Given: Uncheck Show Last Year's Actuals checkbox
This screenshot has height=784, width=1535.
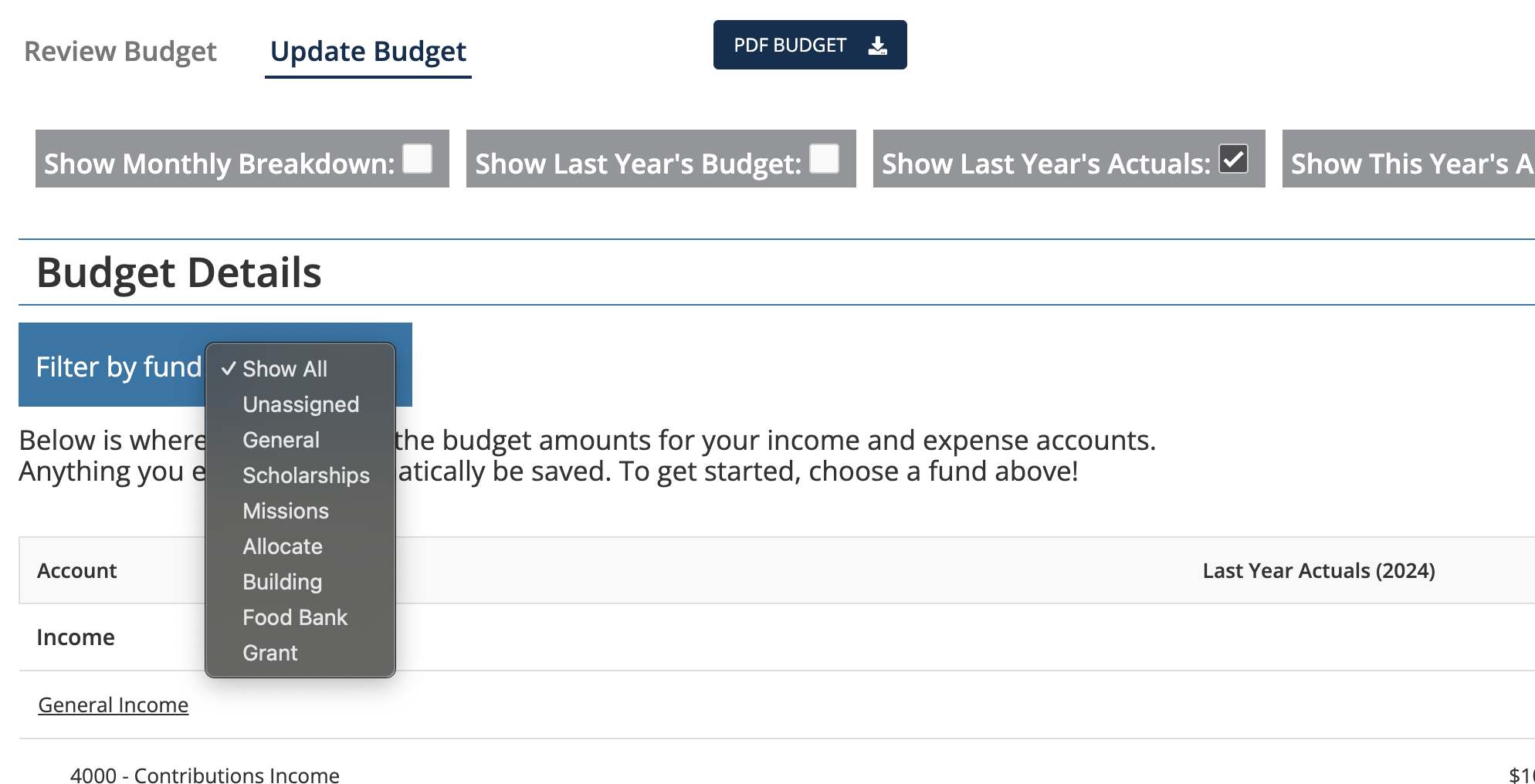Looking at the screenshot, I should [1234, 159].
